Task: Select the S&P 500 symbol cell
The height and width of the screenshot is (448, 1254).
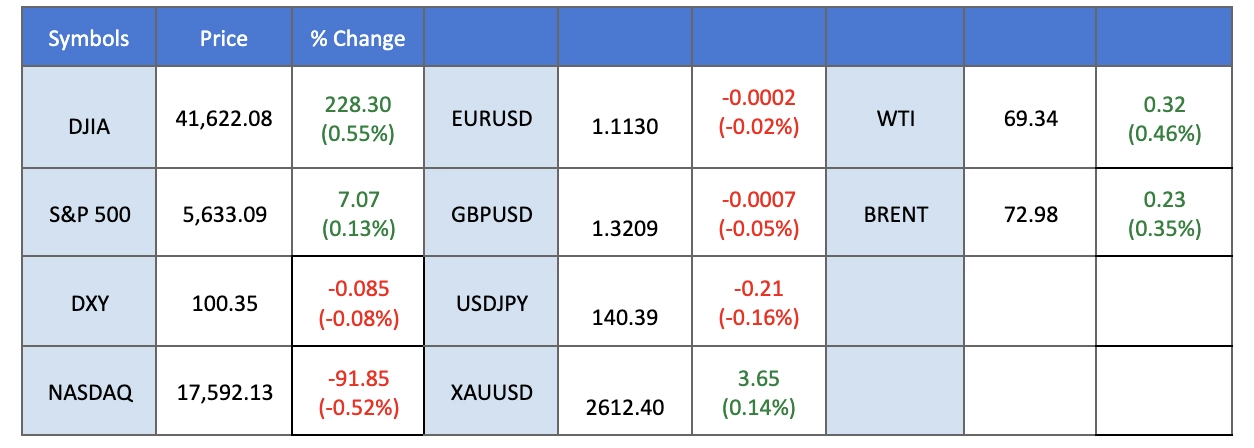Action: coord(89,213)
